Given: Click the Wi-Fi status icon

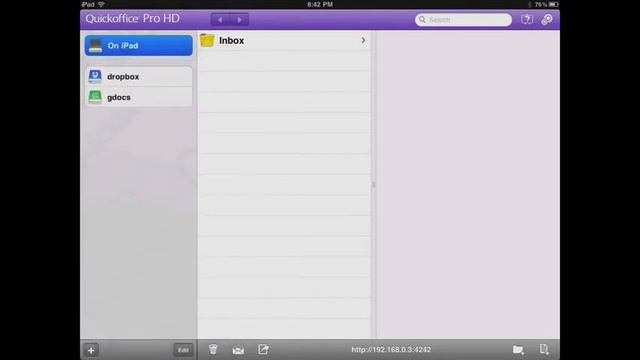Looking at the screenshot, I should pyautogui.click(x=101, y=4).
